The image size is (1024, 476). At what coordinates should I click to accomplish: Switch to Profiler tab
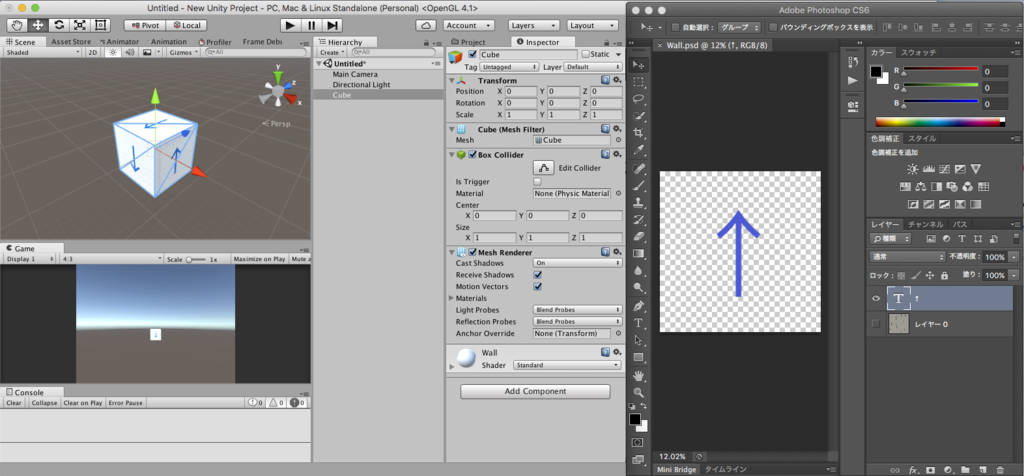coord(215,42)
